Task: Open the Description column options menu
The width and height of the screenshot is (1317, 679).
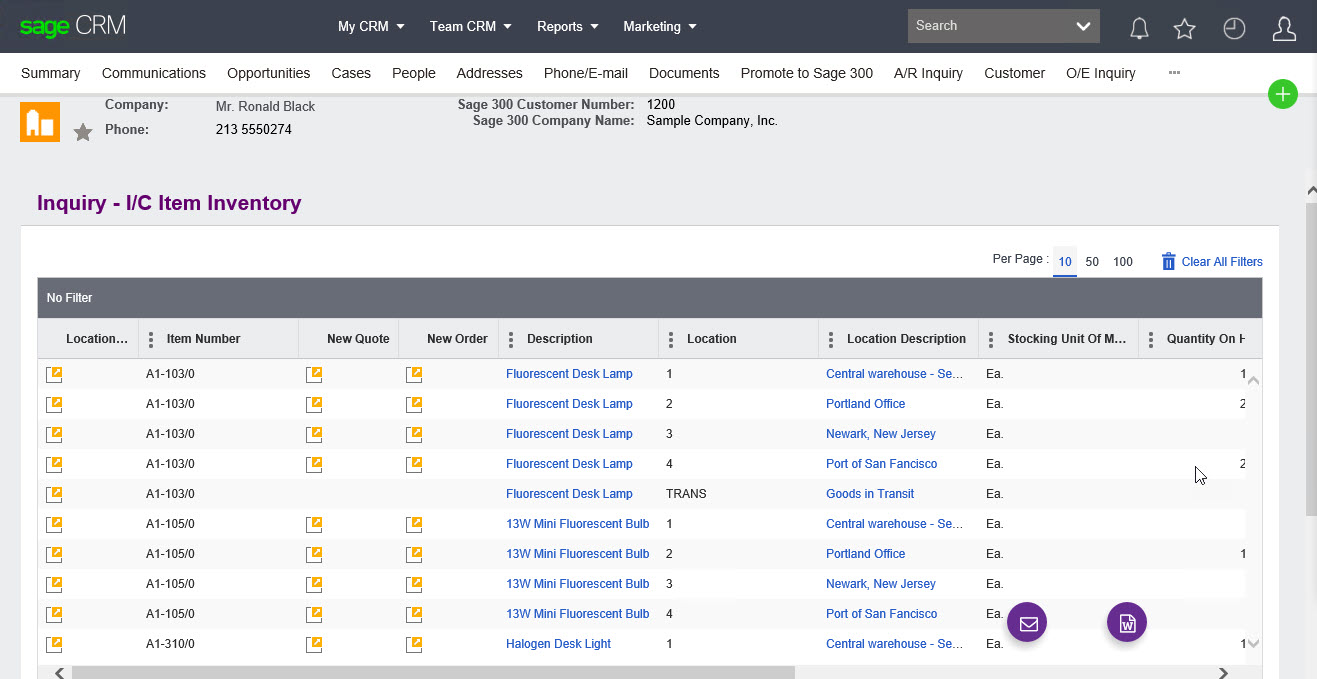Action: [x=511, y=339]
